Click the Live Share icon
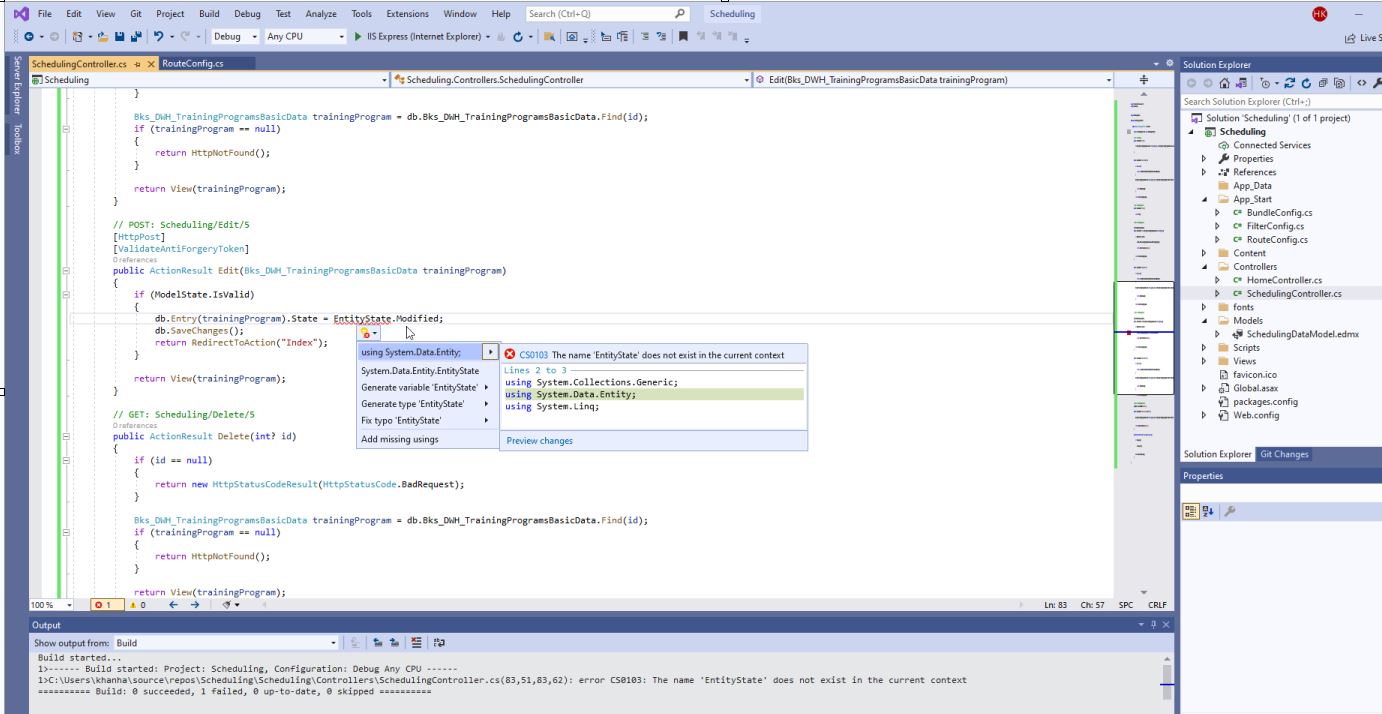This screenshot has height=714, width=1382. [x=1351, y=38]
